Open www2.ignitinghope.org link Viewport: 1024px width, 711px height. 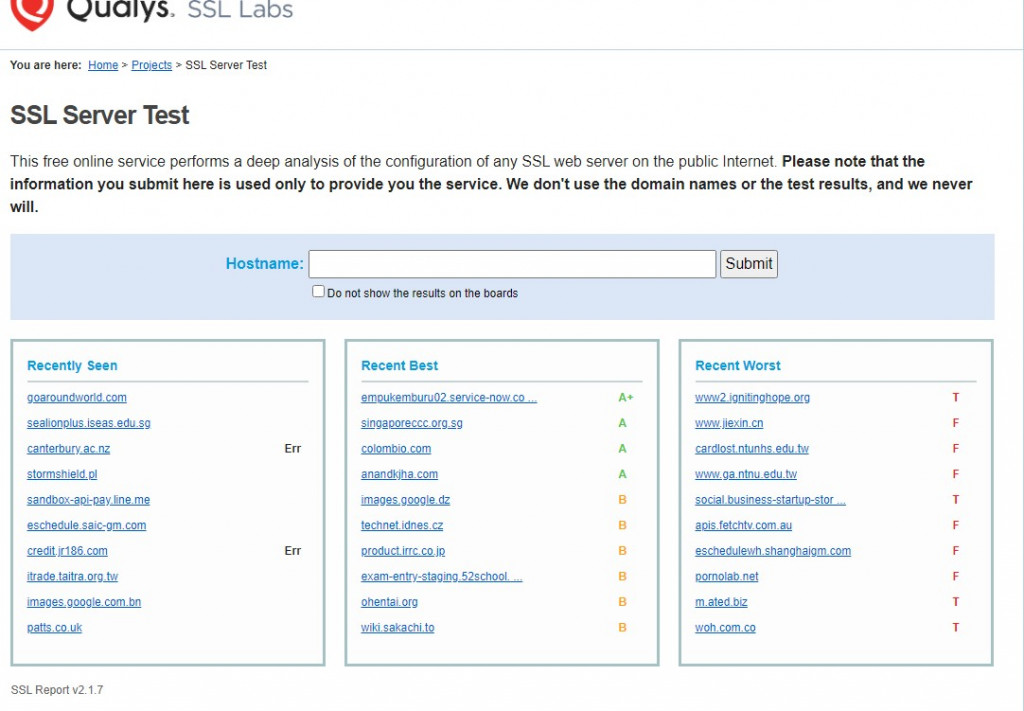pyautogui.click(x=752, y=398)
